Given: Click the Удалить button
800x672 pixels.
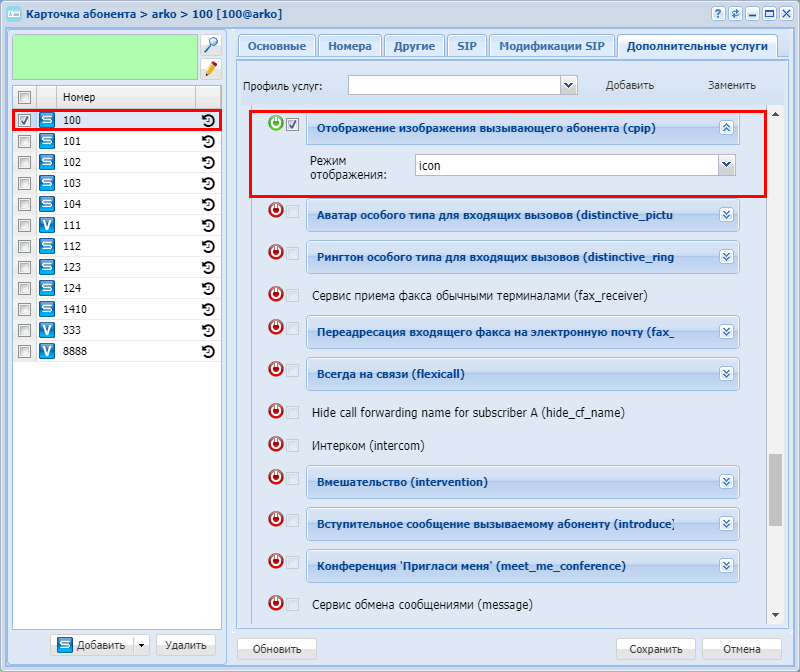Looking at the screenshot, I should tap(185, 645).
